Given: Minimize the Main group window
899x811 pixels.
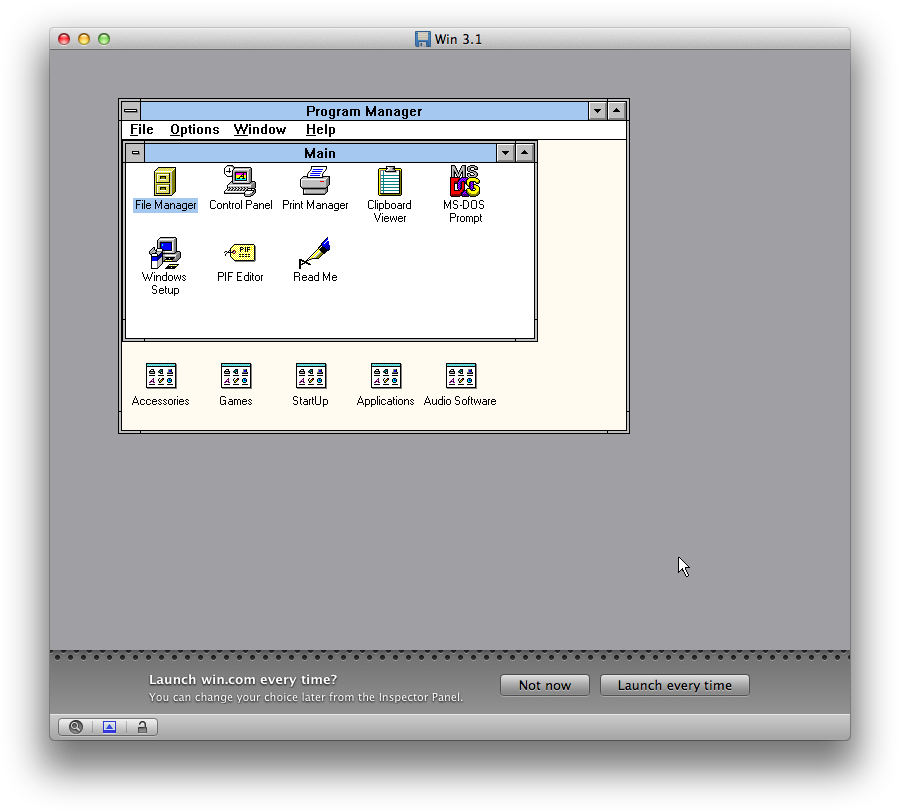Looking at the screenshot, I should tap(505, 152).
